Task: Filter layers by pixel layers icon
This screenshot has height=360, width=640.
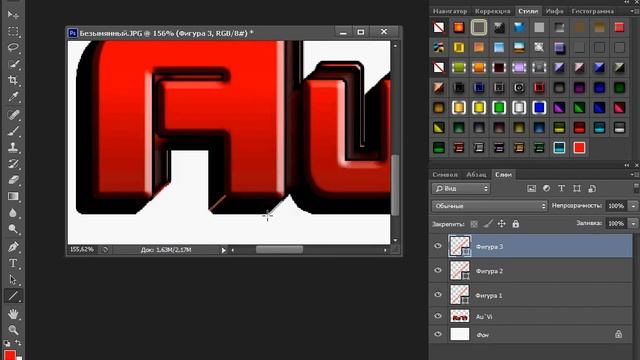Action: (531, 189)
